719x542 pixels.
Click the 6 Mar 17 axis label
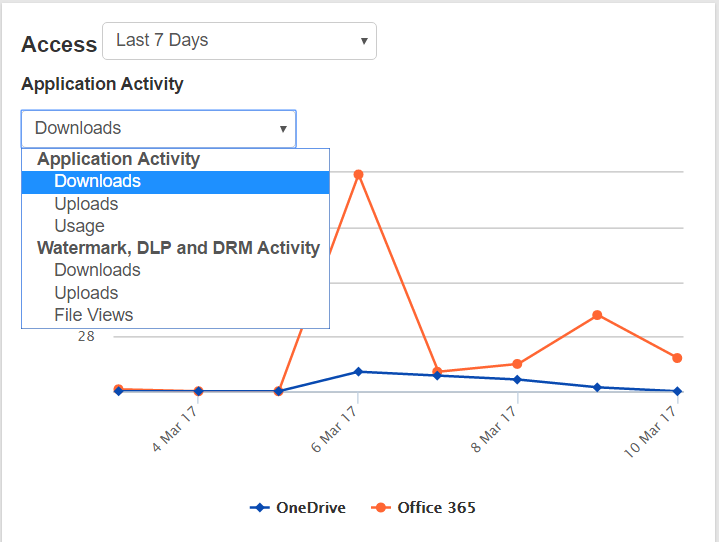pyautogui.click(x=334, y=429)
